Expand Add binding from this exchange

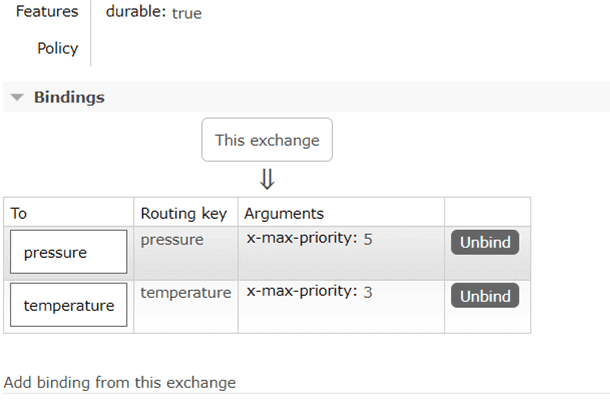tap(120, 382)
